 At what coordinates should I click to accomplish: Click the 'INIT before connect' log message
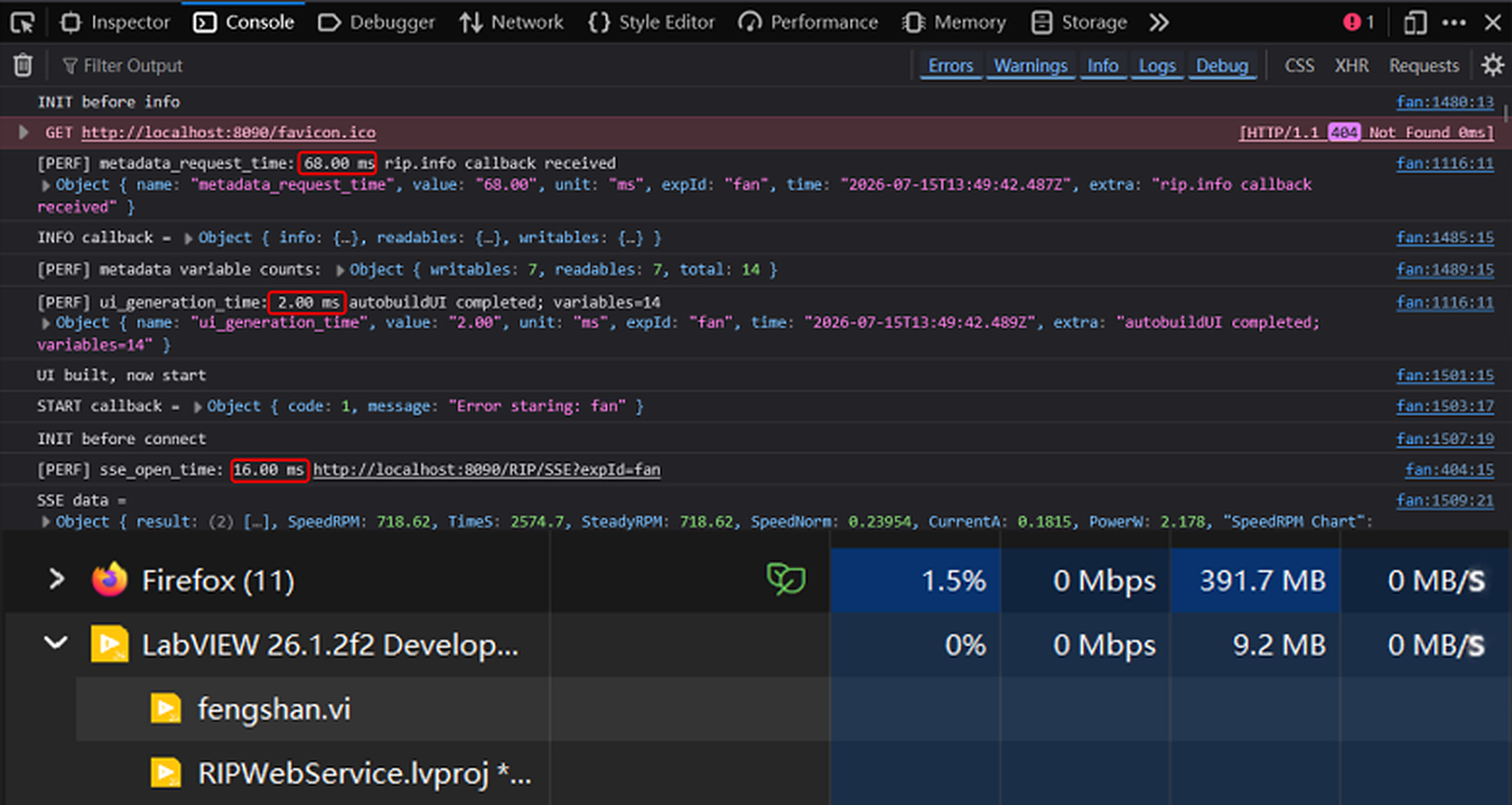point(121,439)
